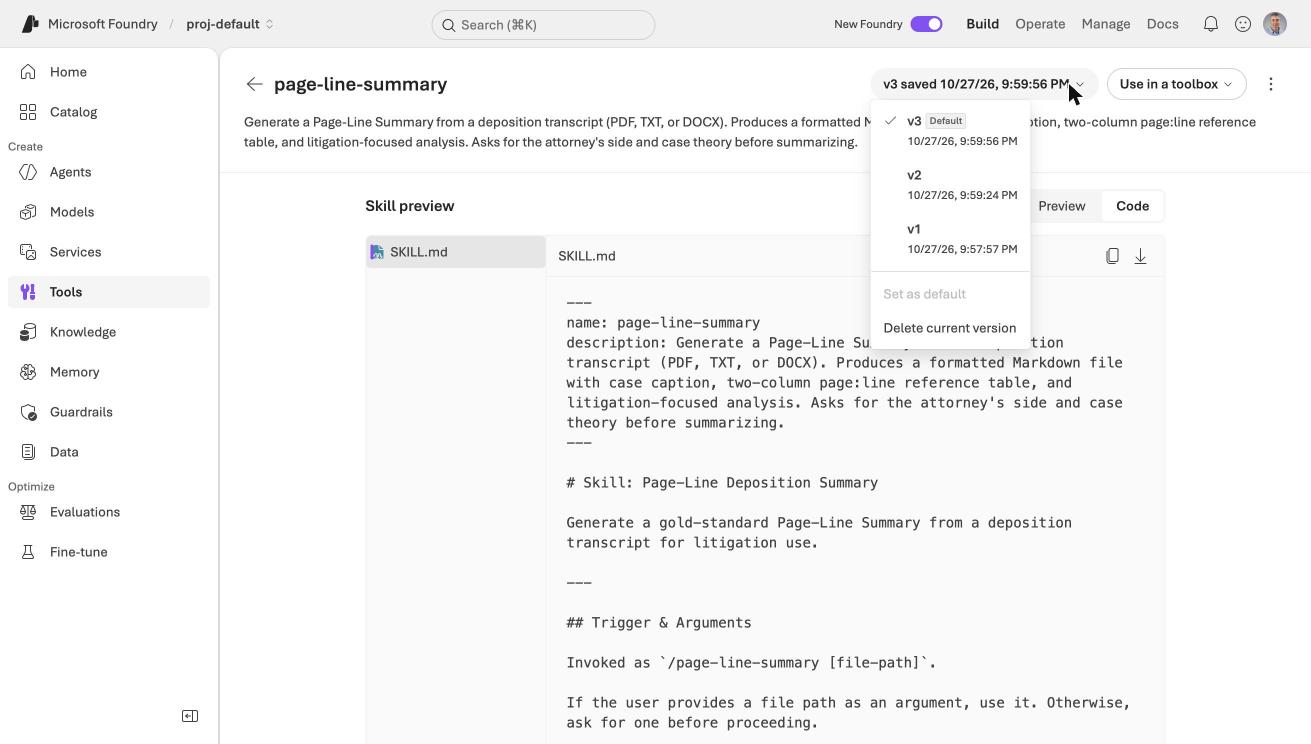
Task: Select version v2 from the list
Action: pos(950,185)
